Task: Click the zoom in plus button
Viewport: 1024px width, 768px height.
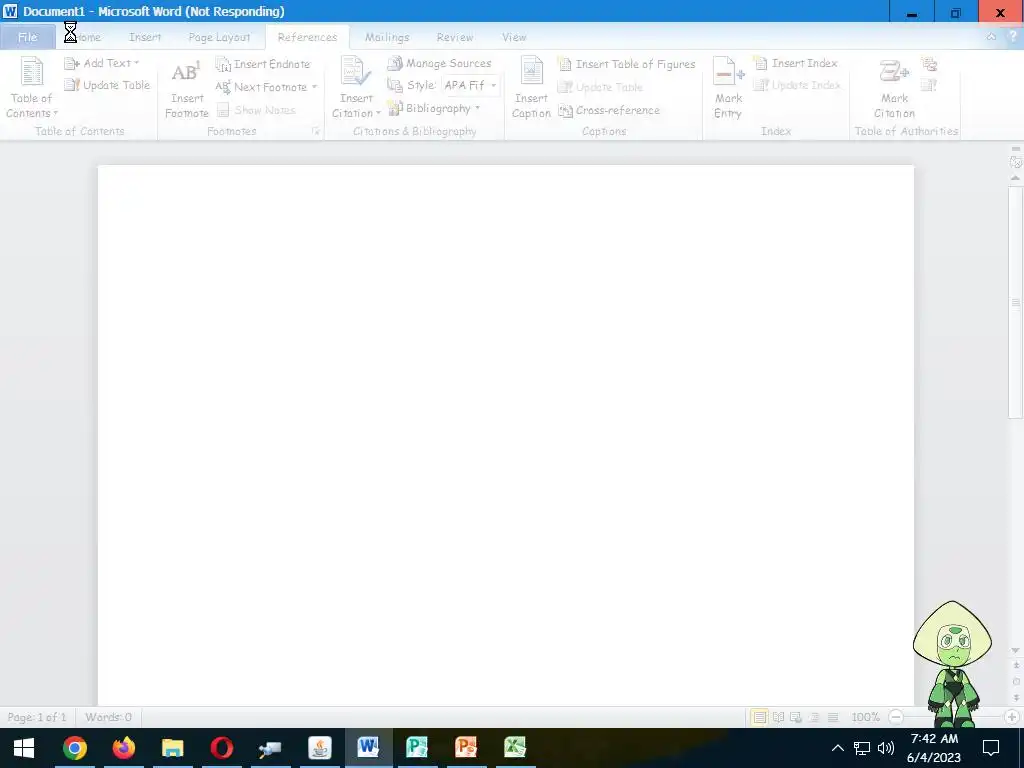Action: pos(1012,717)
